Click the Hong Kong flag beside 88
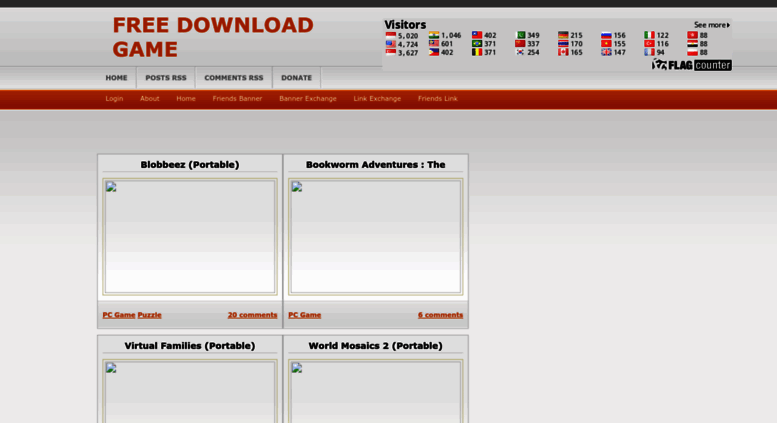 (x=692, y=35)
